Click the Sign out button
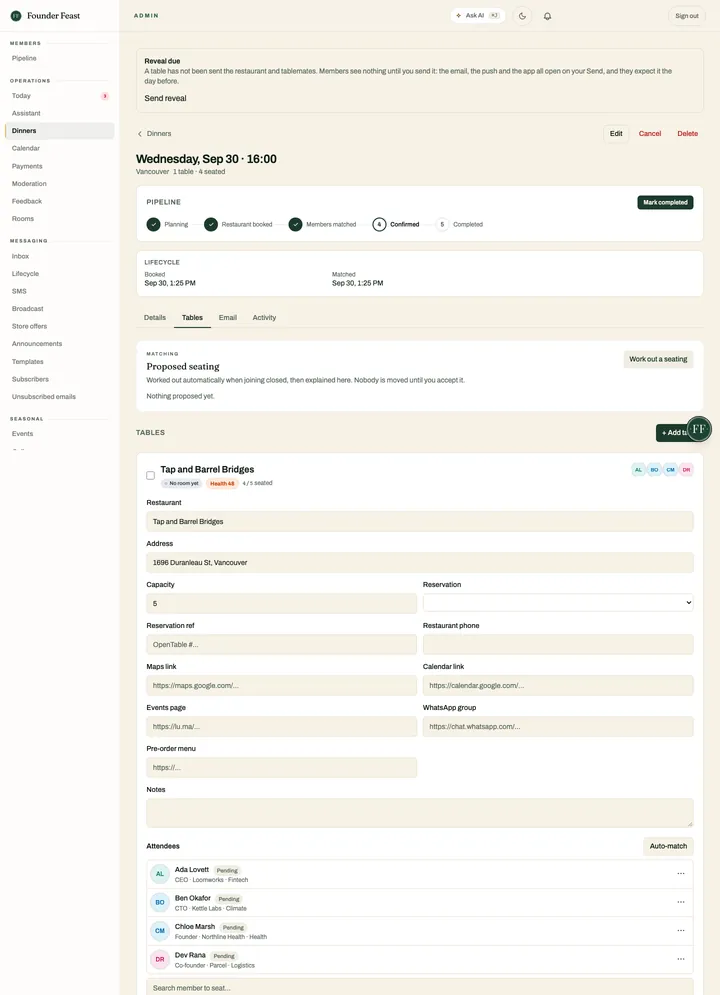This screenshot has height=995, width=720. click(687, 16)
